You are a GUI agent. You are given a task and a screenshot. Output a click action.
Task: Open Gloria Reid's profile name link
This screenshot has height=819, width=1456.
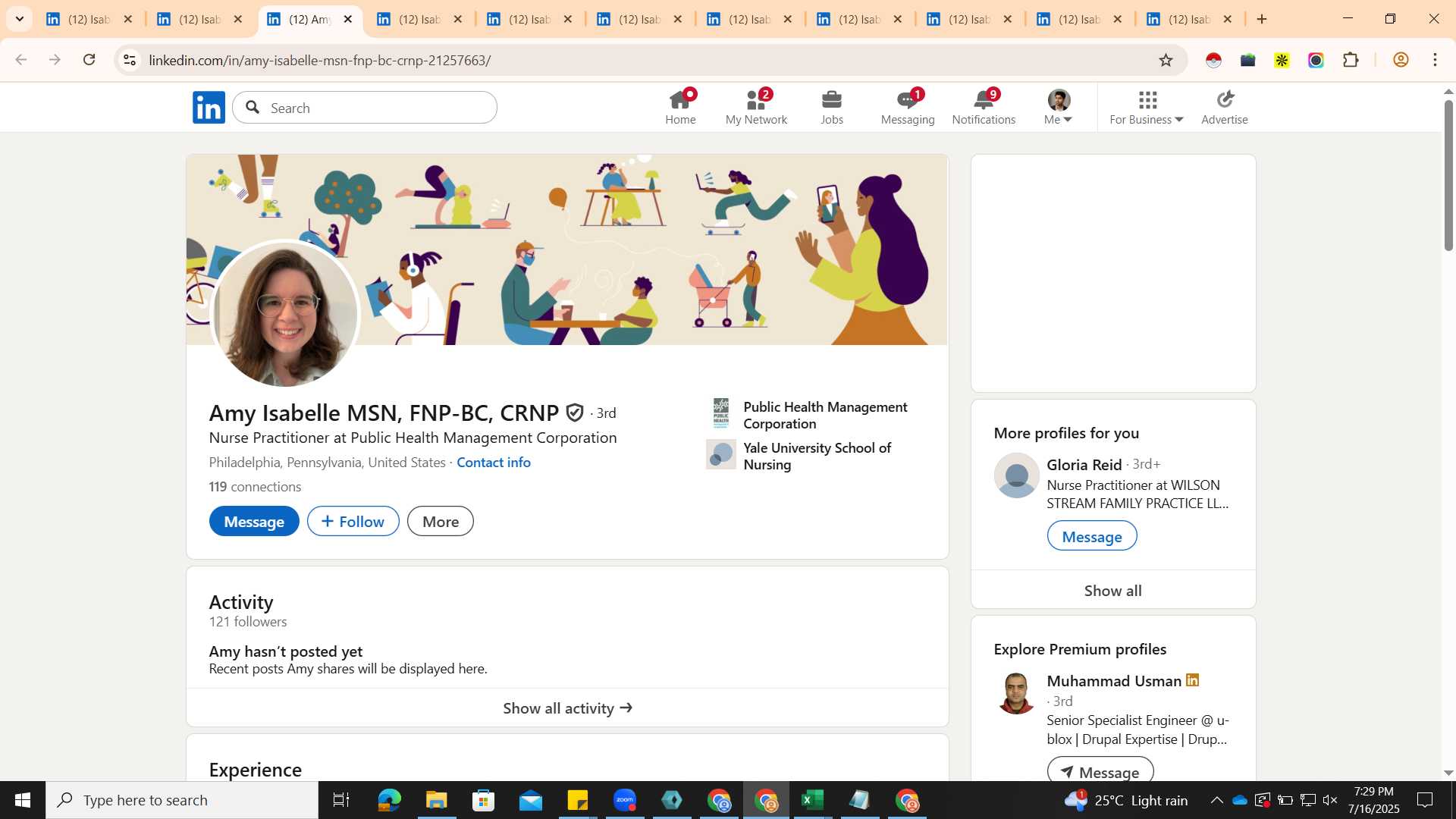1084,464
